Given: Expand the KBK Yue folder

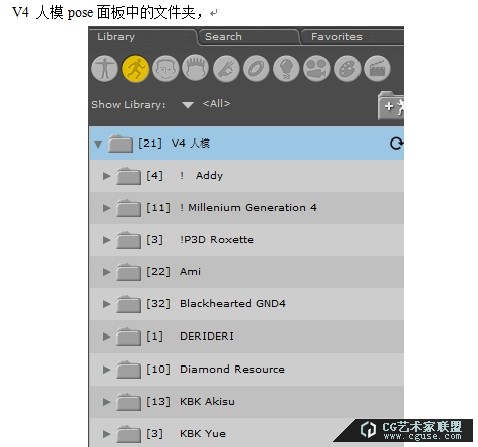Looking at the screenshot, I should coord(106,434).
